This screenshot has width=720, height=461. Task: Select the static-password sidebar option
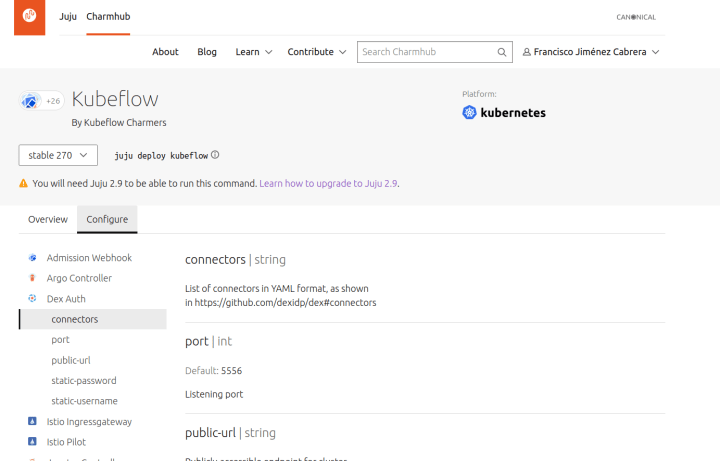[x=84, y=381]
